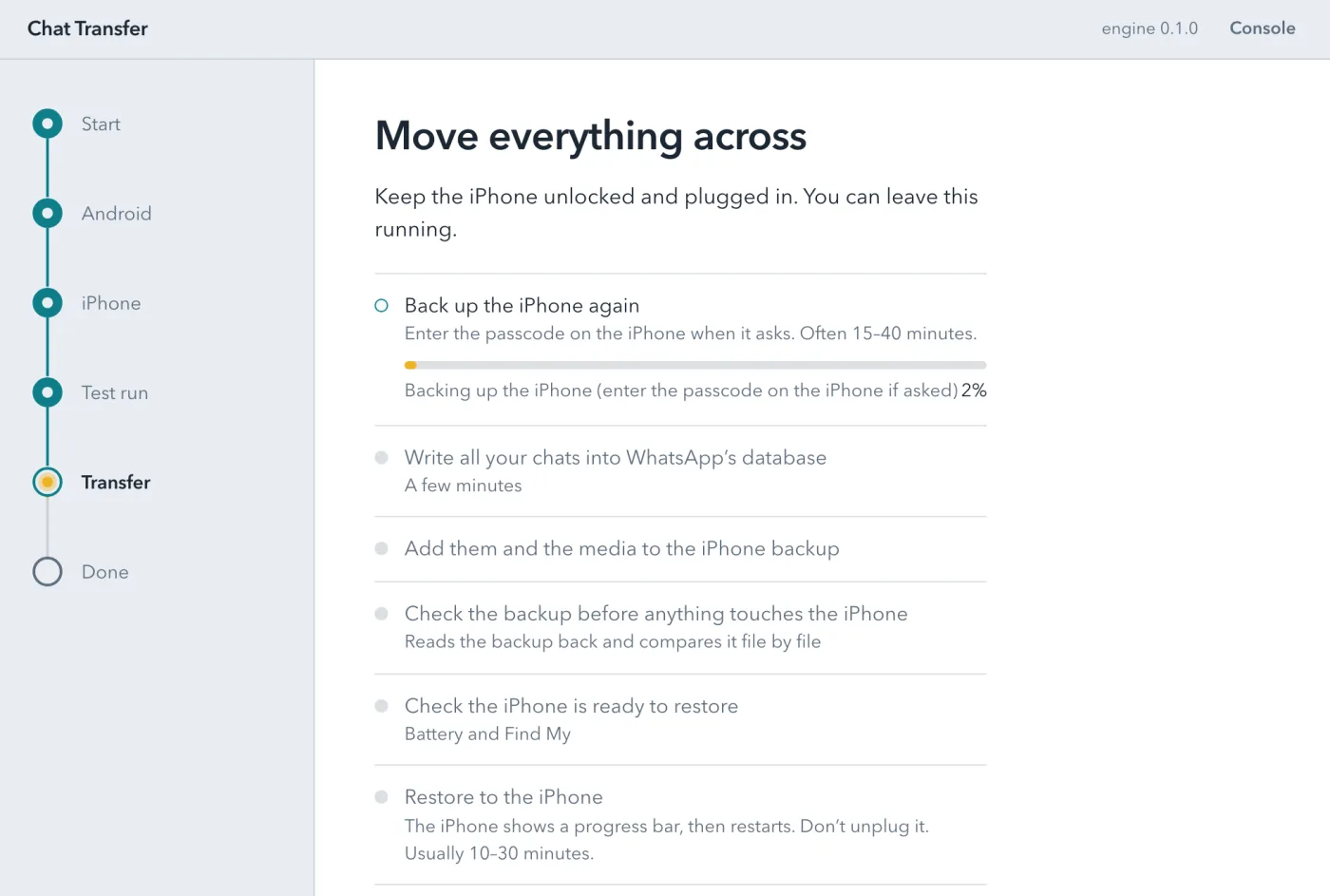The width and height of the screenshot is (1330, 896).
Task: Click the 'engine 0.1.0' version text
Action: point(1149,29)
